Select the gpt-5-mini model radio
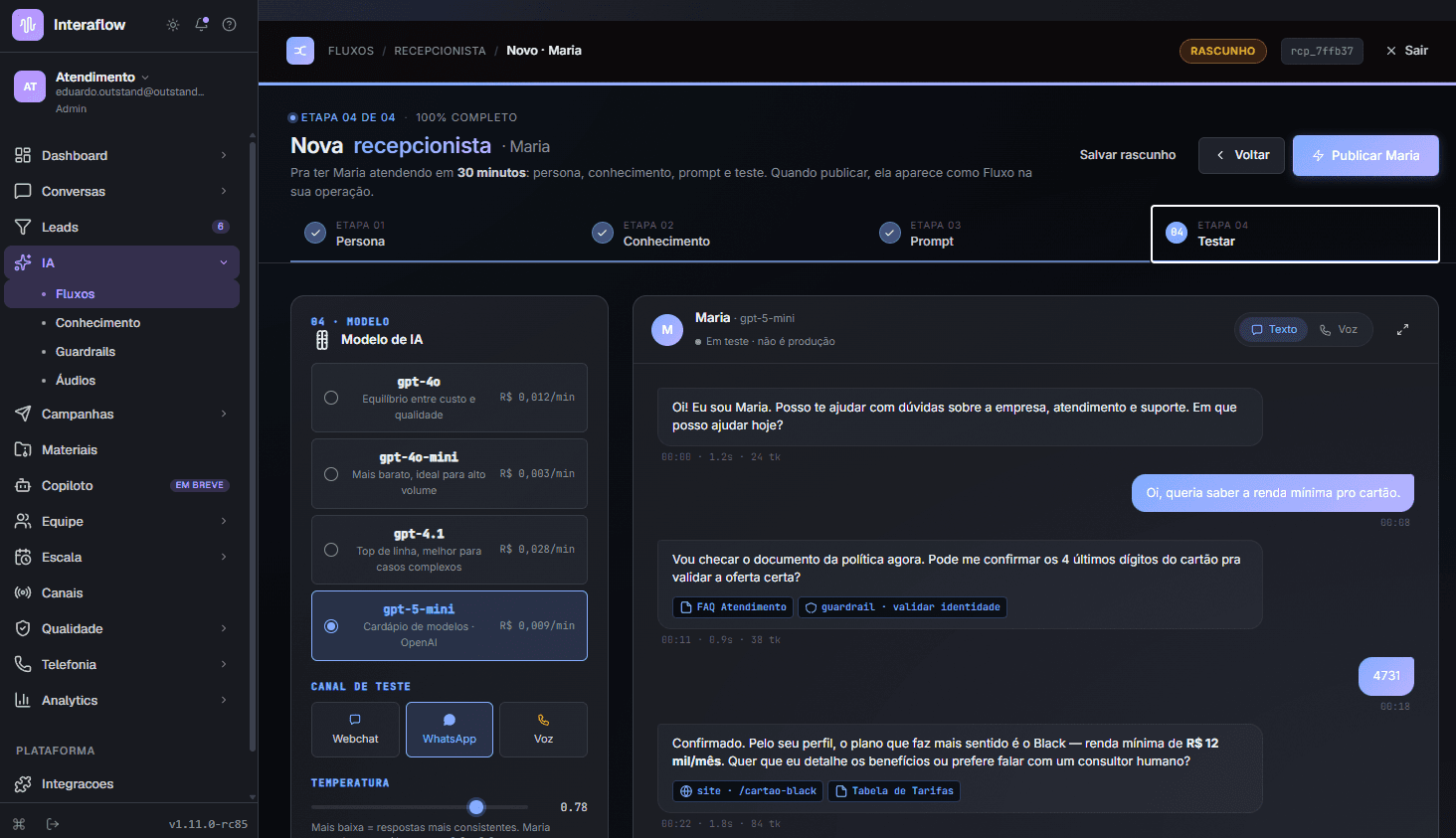The width and height of the screenshot is (1456, 838). (331, 626)
